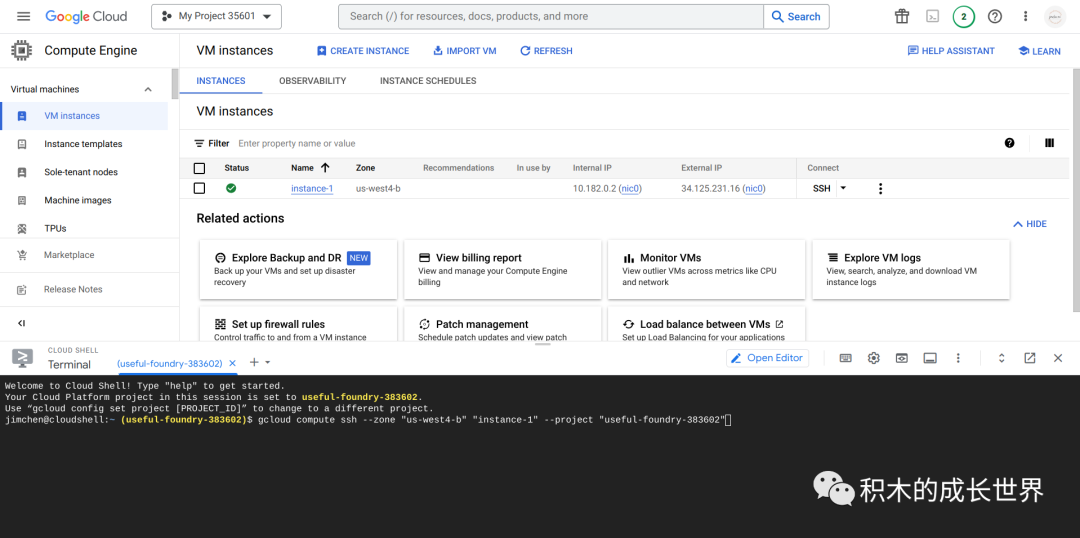Open column display options icon
Viewport: 1080px width, 538px height.
pos(1050,143)
